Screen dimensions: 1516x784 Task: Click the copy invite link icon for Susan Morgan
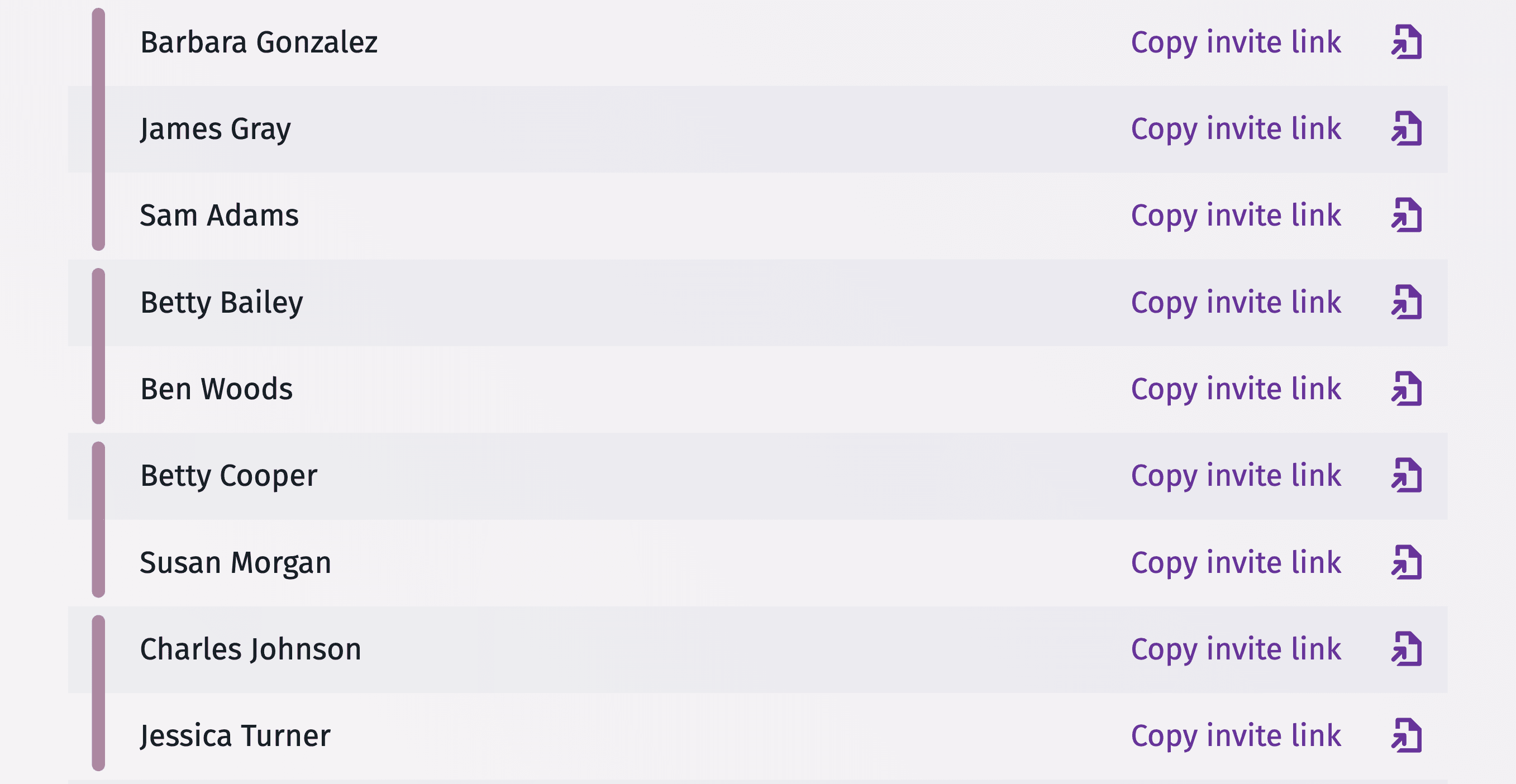tap(1408, 561)
